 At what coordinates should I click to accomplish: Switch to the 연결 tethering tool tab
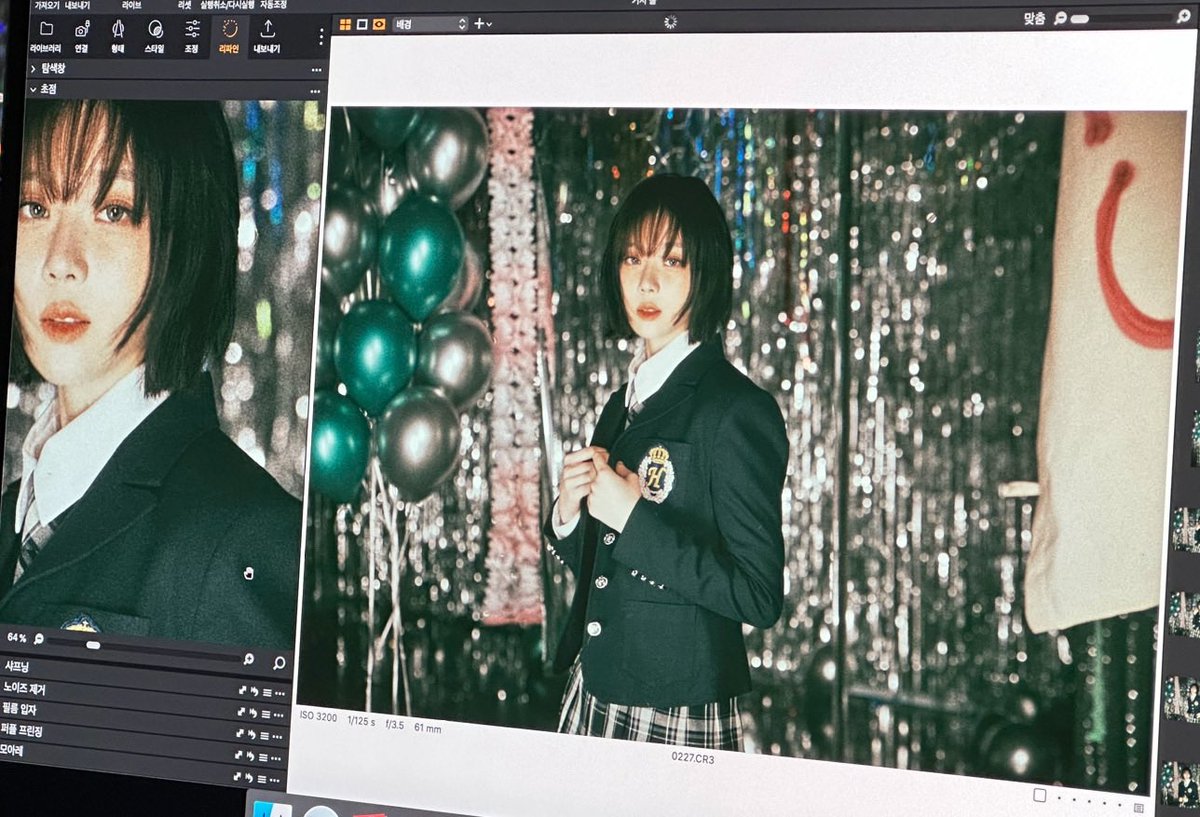(x=81, y=37)
